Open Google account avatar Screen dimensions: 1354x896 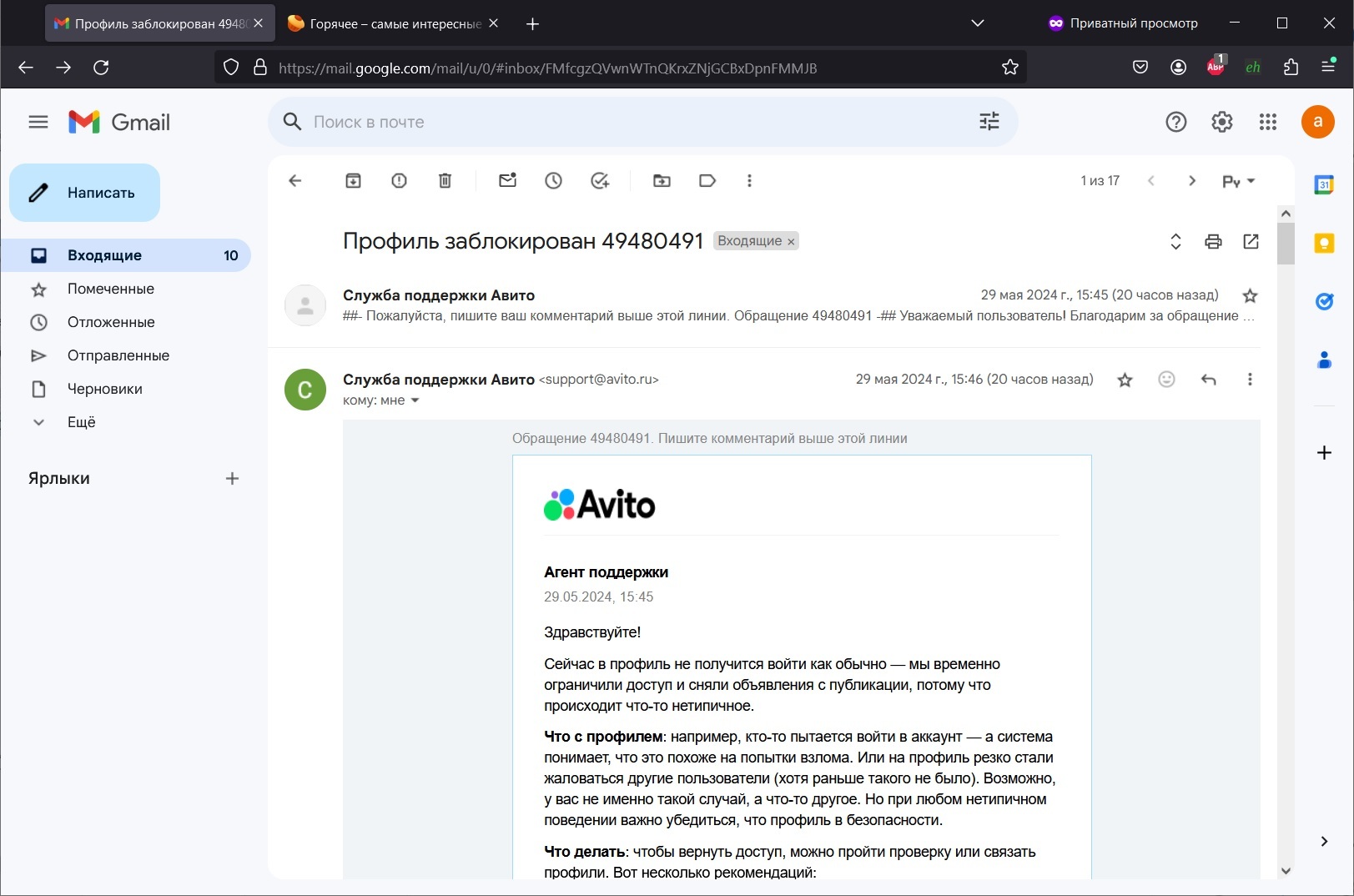click(1318, 122)
